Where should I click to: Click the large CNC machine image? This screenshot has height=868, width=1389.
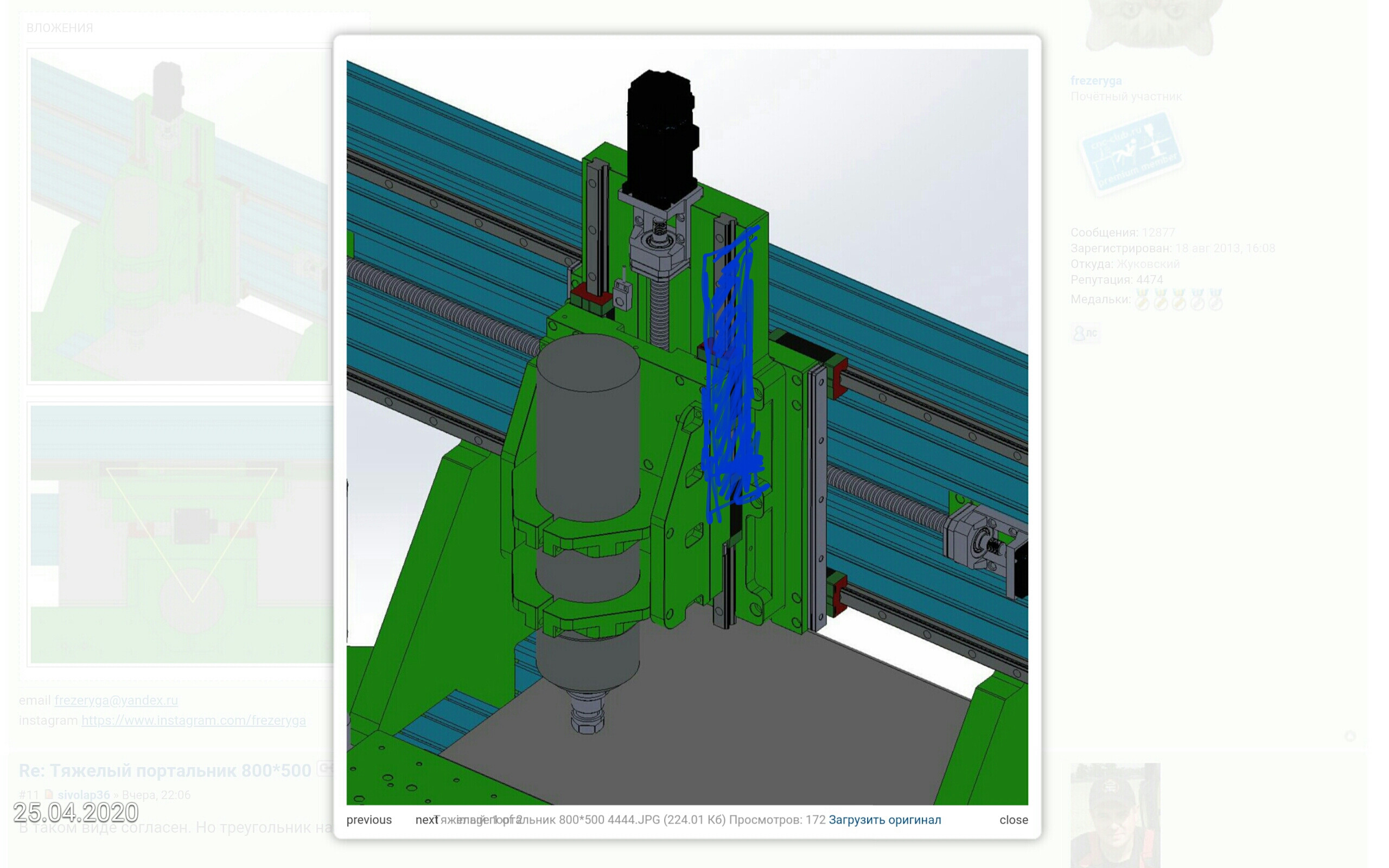tap(686, 426)
